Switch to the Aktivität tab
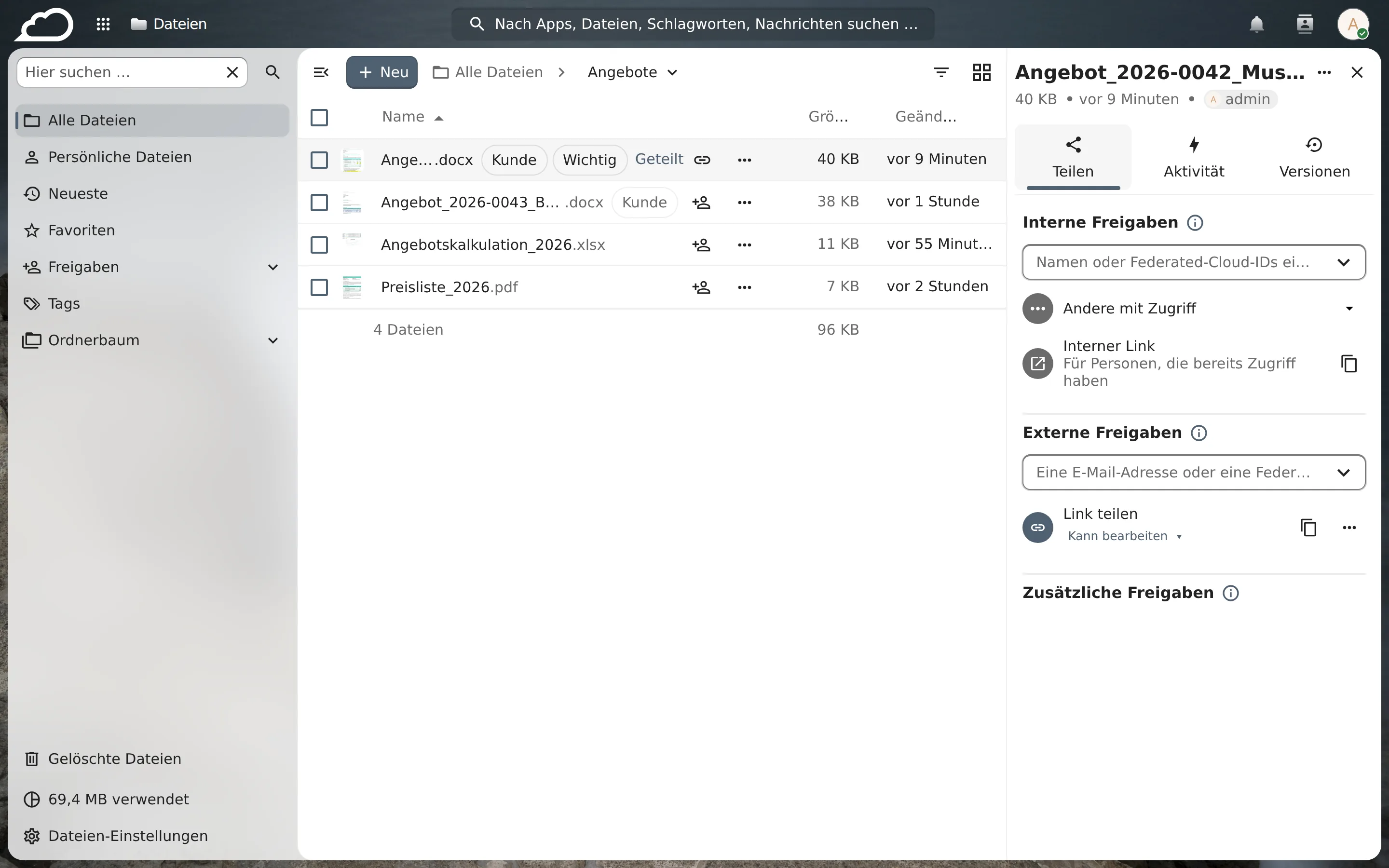This screenshot has width=1389, height=868. [x=1194, y=158]
